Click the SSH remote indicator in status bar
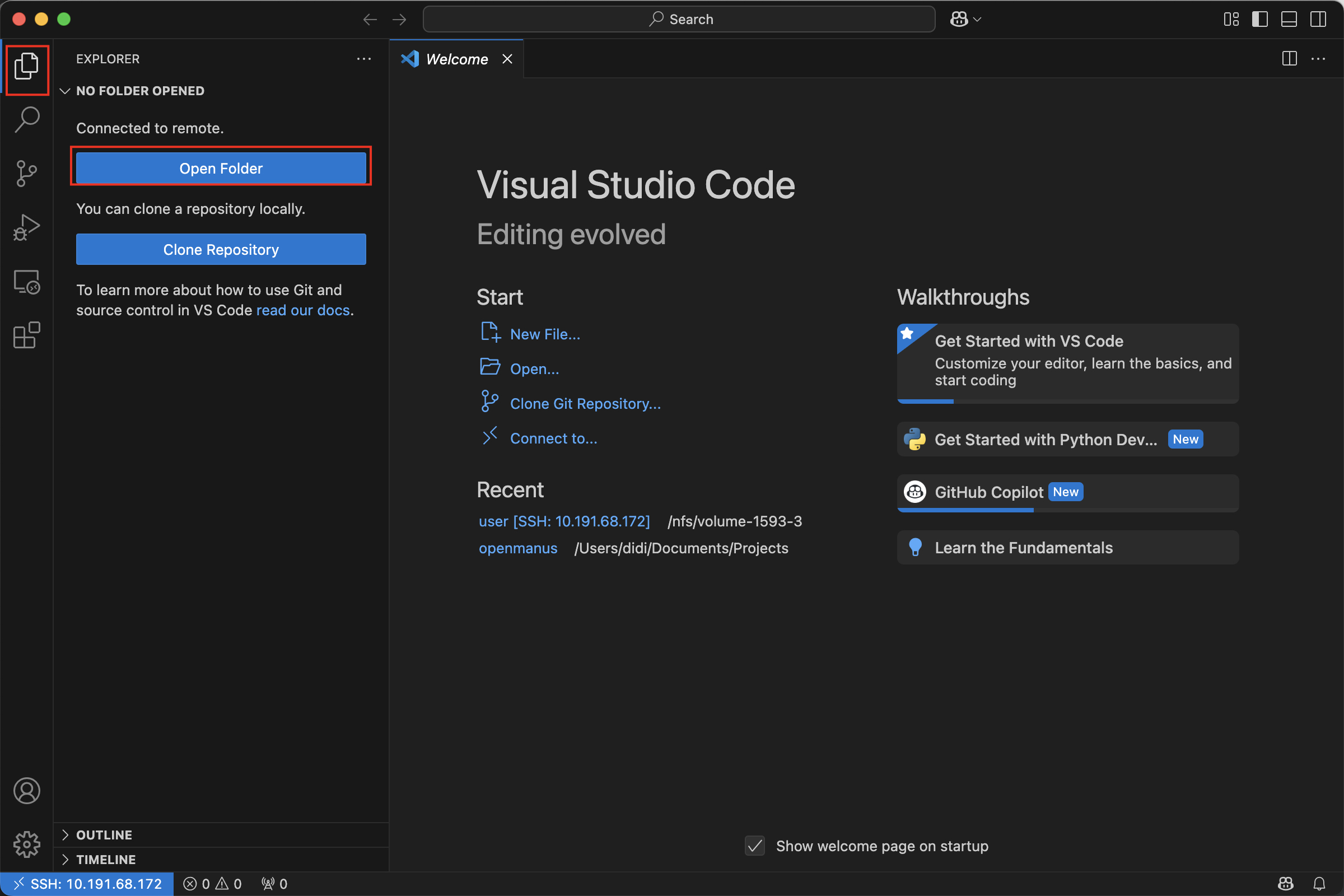Viewport: 1344px width, 896px height. [87, 884]
